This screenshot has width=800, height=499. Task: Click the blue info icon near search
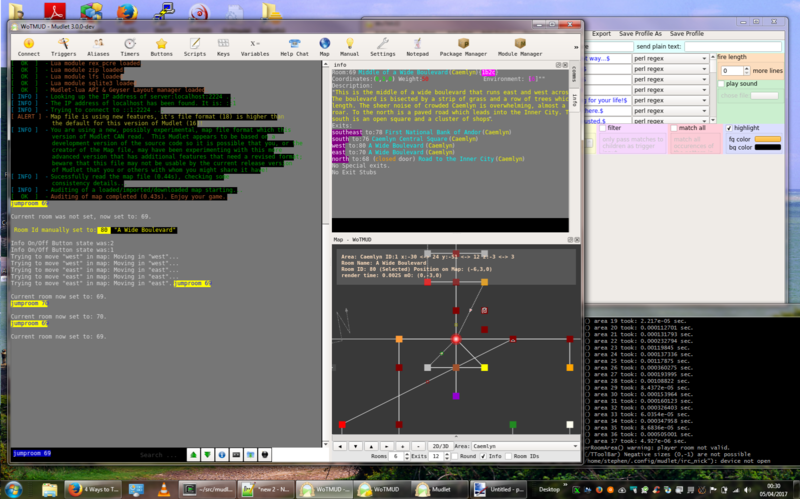(x=222, y=454)
